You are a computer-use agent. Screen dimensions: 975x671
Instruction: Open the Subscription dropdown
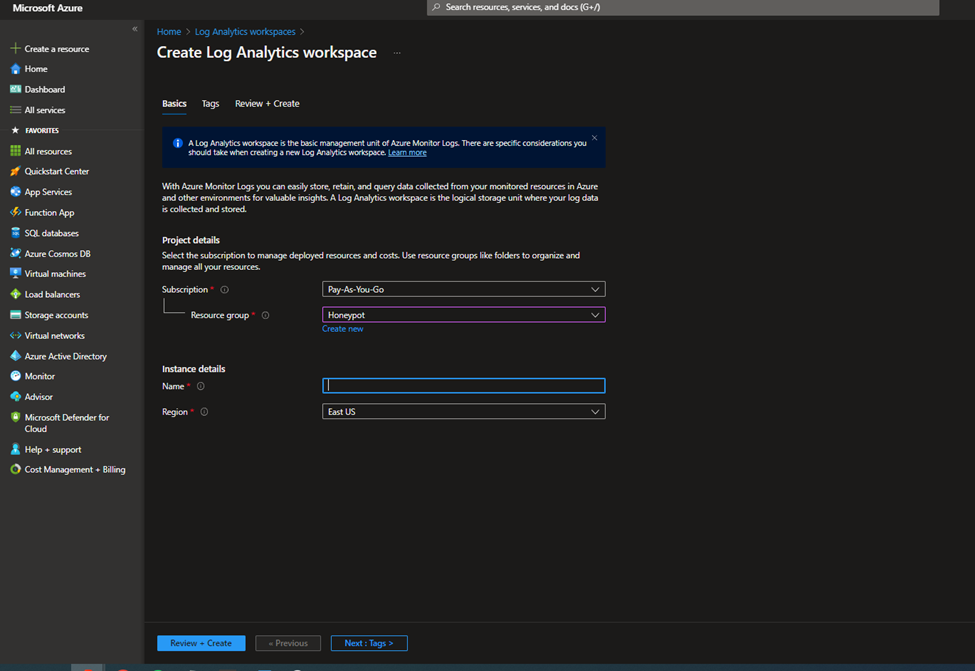tap(463, 289)
